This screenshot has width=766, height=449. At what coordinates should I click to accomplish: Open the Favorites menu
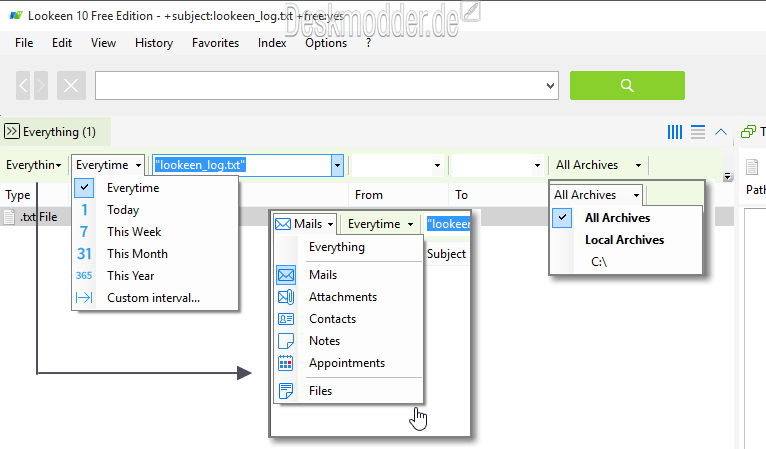215,43
